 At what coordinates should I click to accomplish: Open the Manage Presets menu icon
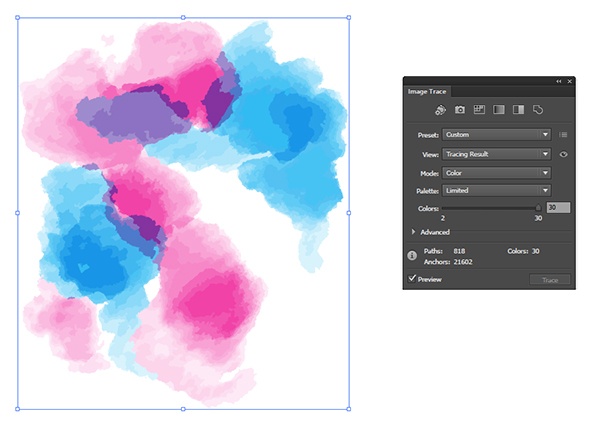coord(563,135)
